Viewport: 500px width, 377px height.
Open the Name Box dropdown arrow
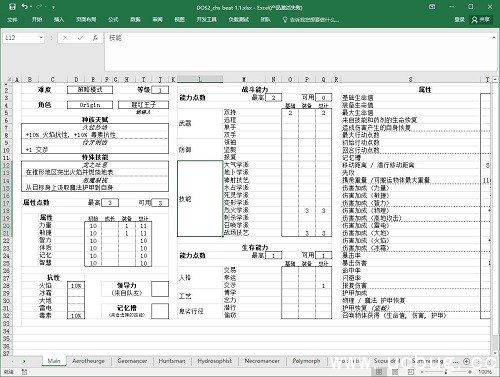41,38
